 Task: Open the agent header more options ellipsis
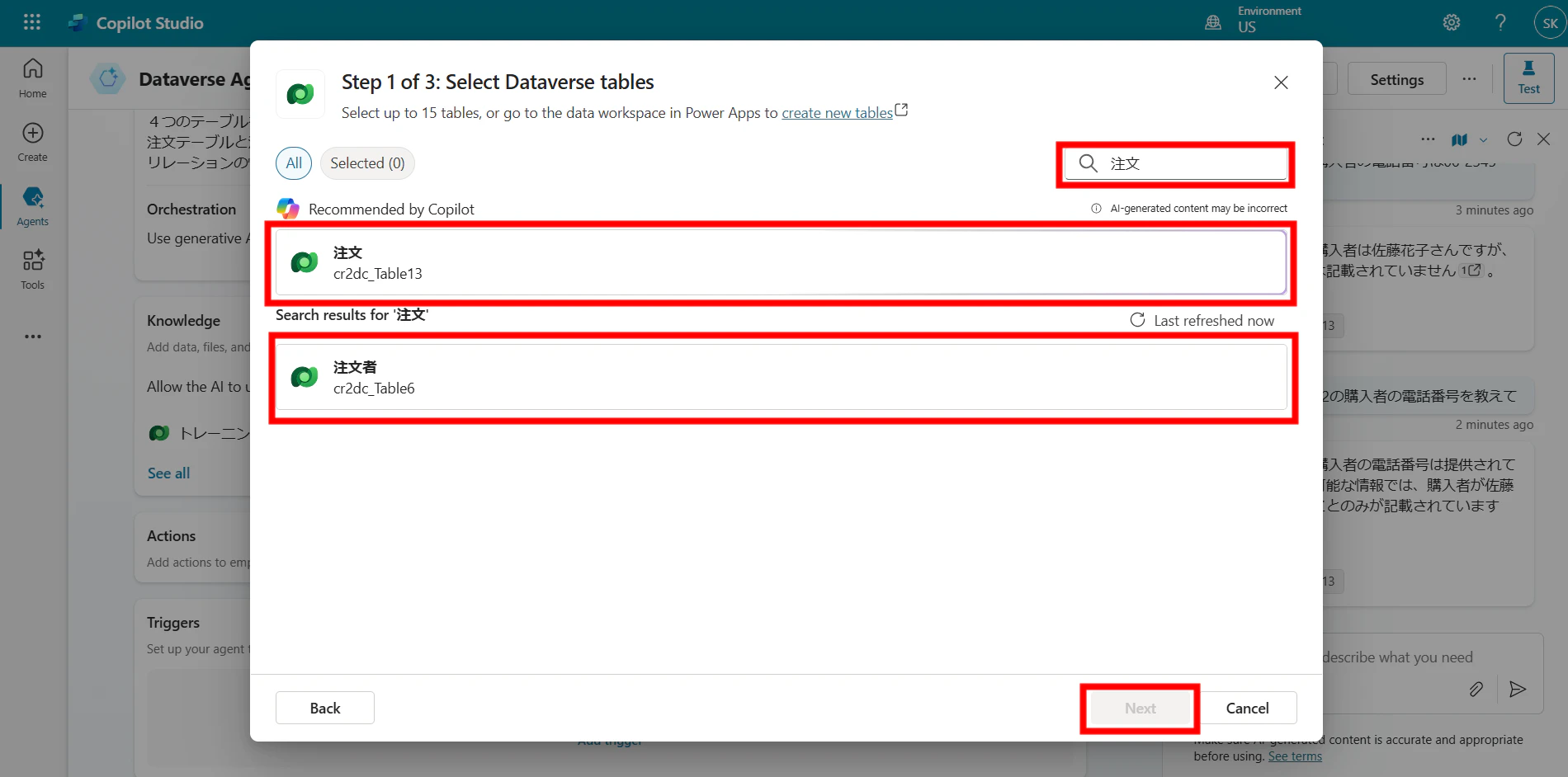(x=1469, y=79)
